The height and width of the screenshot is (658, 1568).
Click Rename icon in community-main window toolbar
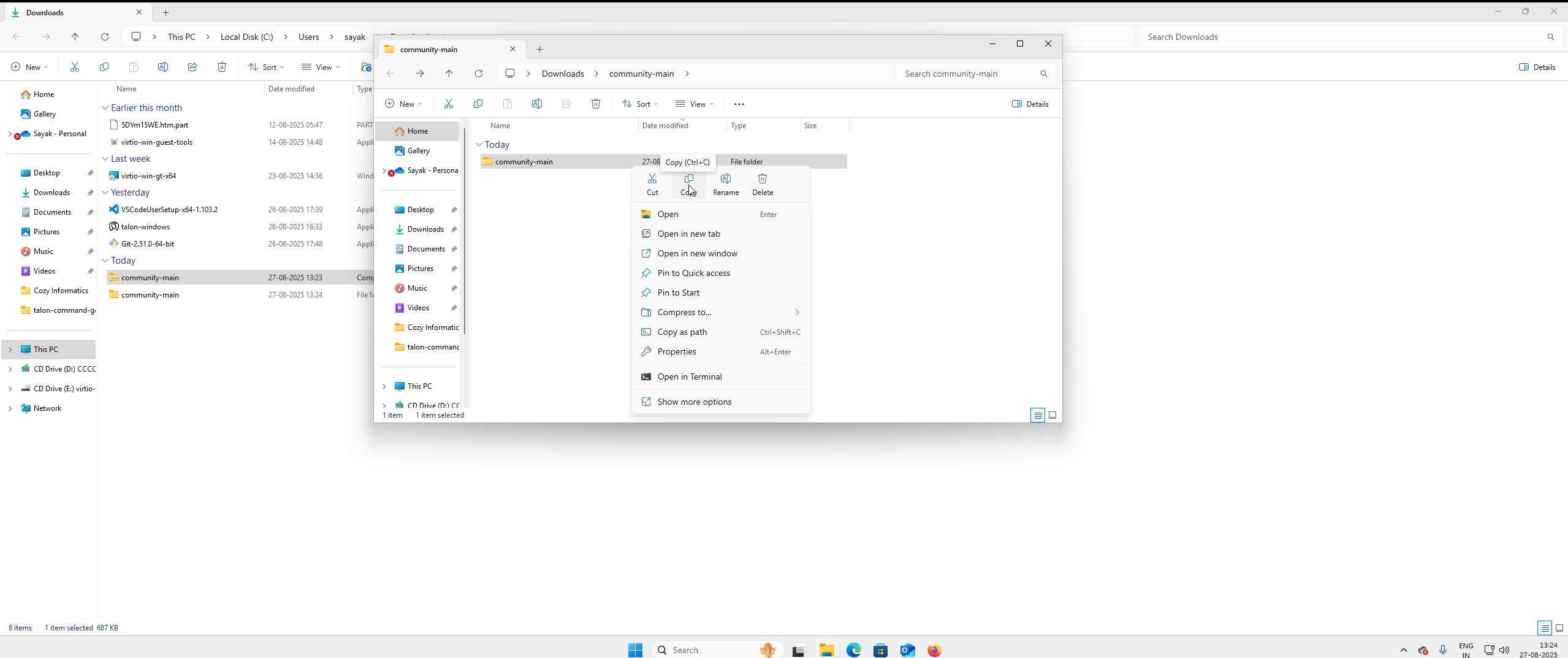click(x=537, y=104)
